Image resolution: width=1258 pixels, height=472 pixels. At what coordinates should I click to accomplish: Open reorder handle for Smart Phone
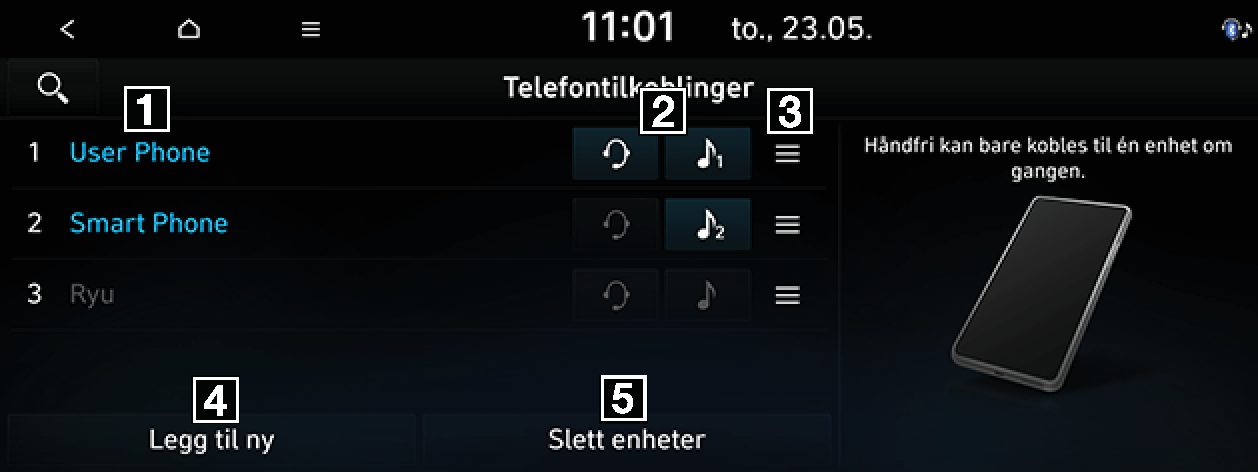tap(788, 225)
